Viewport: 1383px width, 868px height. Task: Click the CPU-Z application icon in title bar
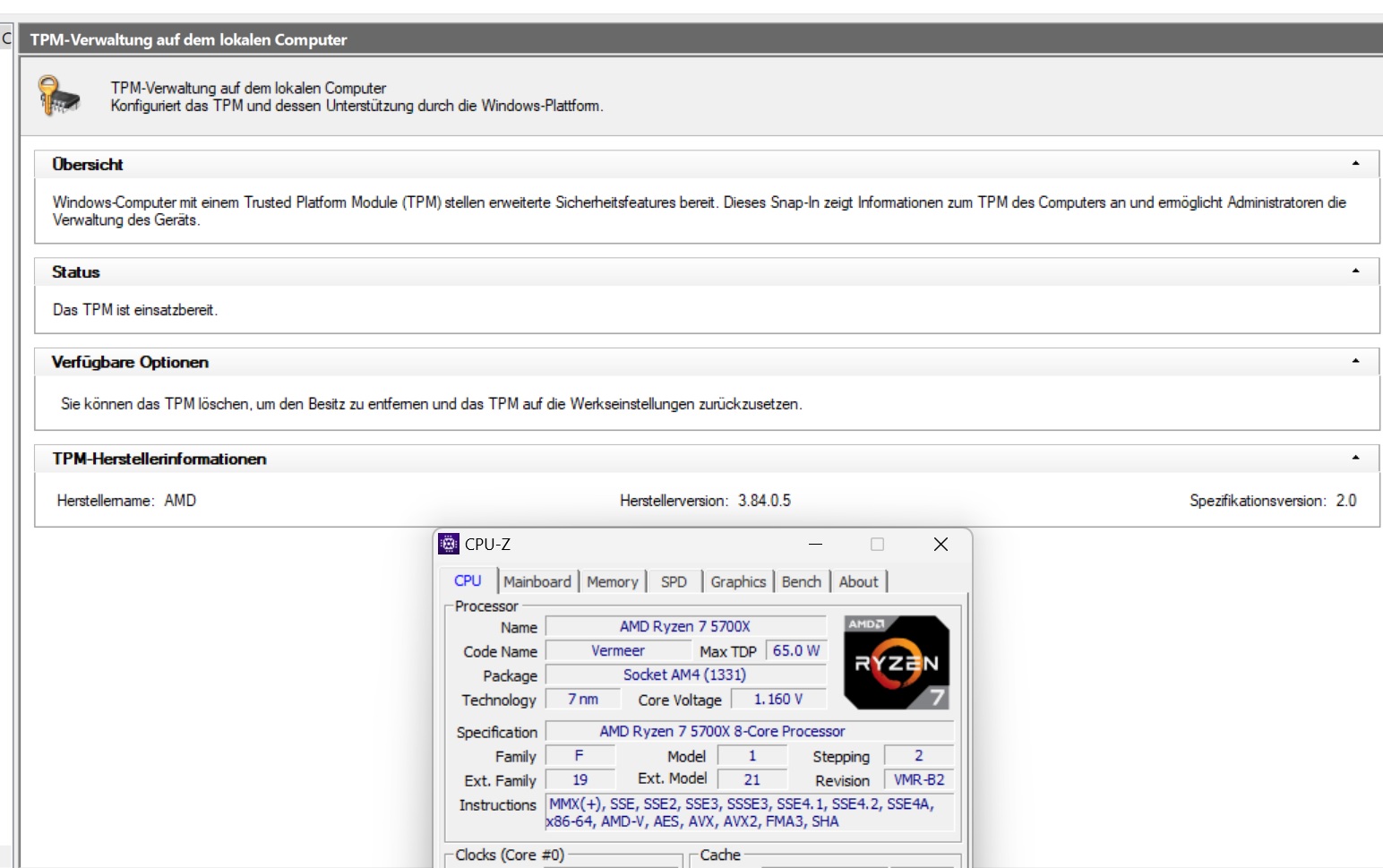coord(449,544)
